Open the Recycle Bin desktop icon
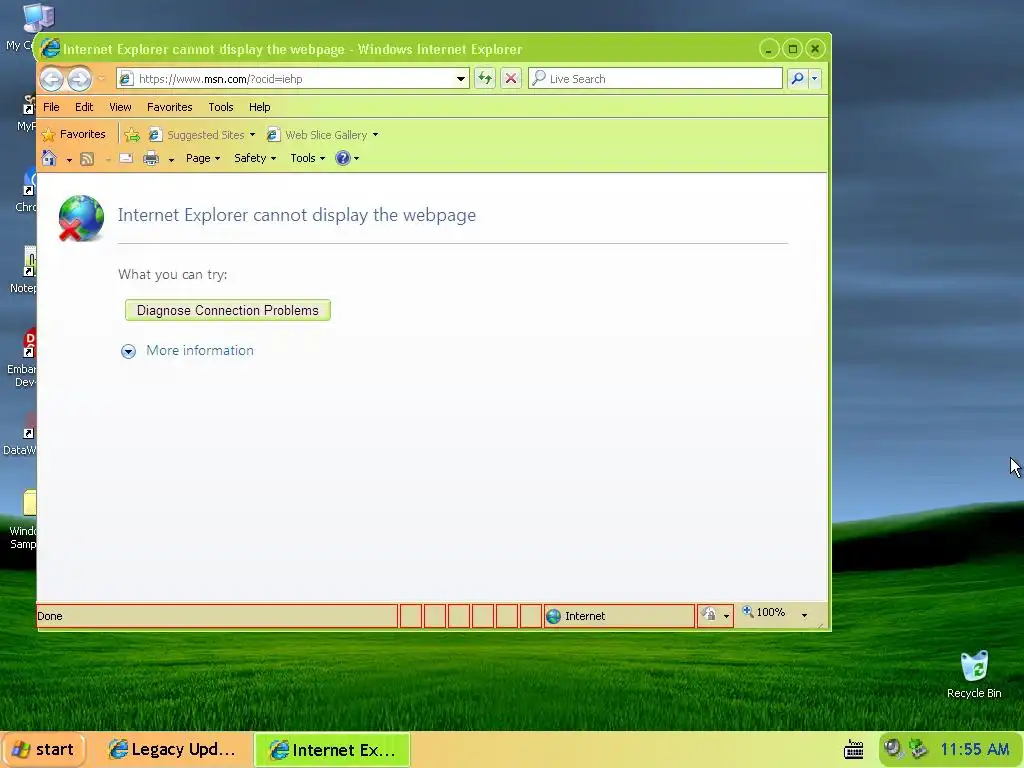 click(974, 674)
